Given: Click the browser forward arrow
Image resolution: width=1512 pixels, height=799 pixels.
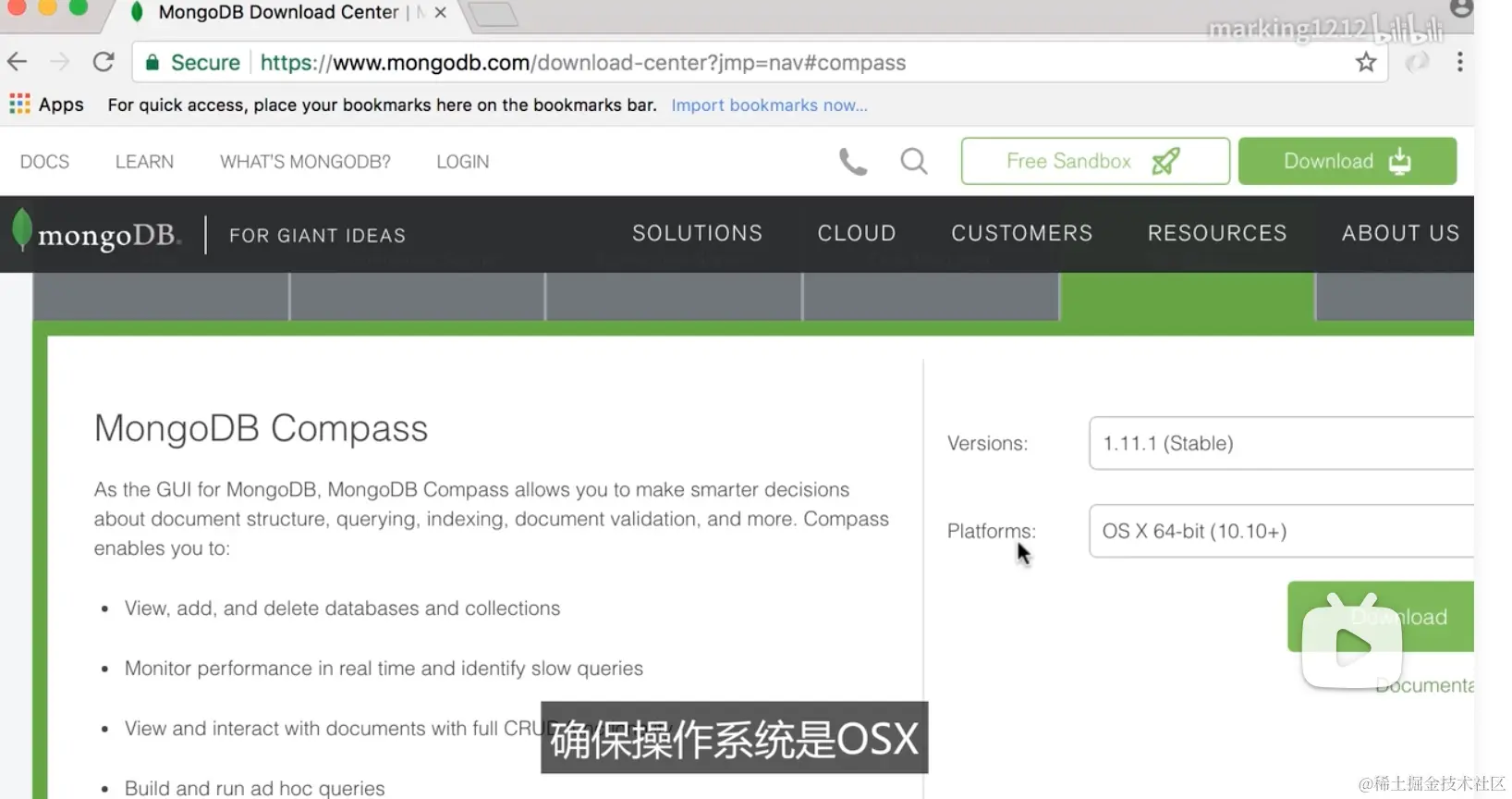Looking at the screenshot, I should pos(60,62).
